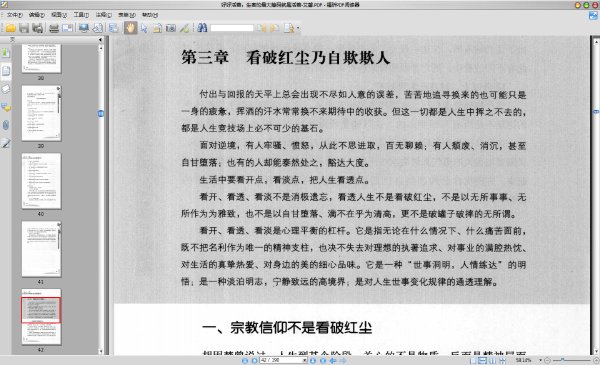Switch to continuous facing layout
The image size is (600, 365).
pos(502,360)
